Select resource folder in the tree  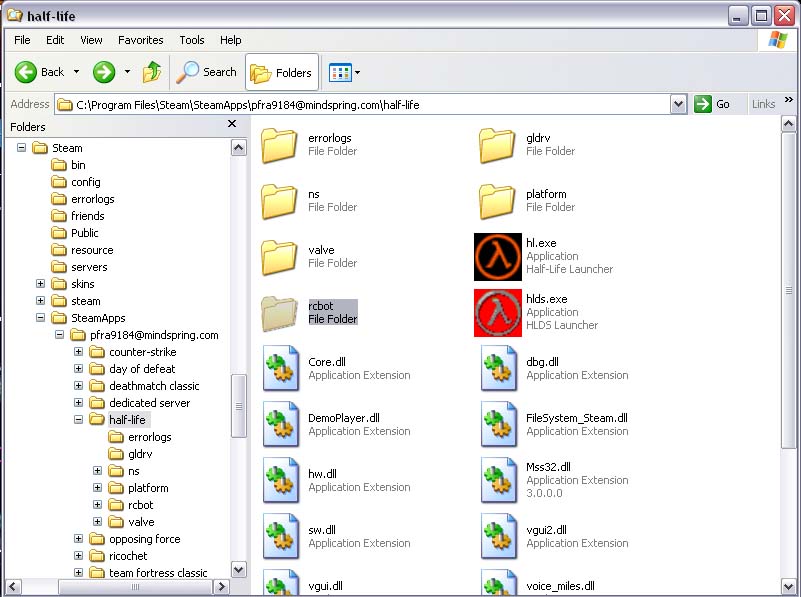(x=82, y=250)
